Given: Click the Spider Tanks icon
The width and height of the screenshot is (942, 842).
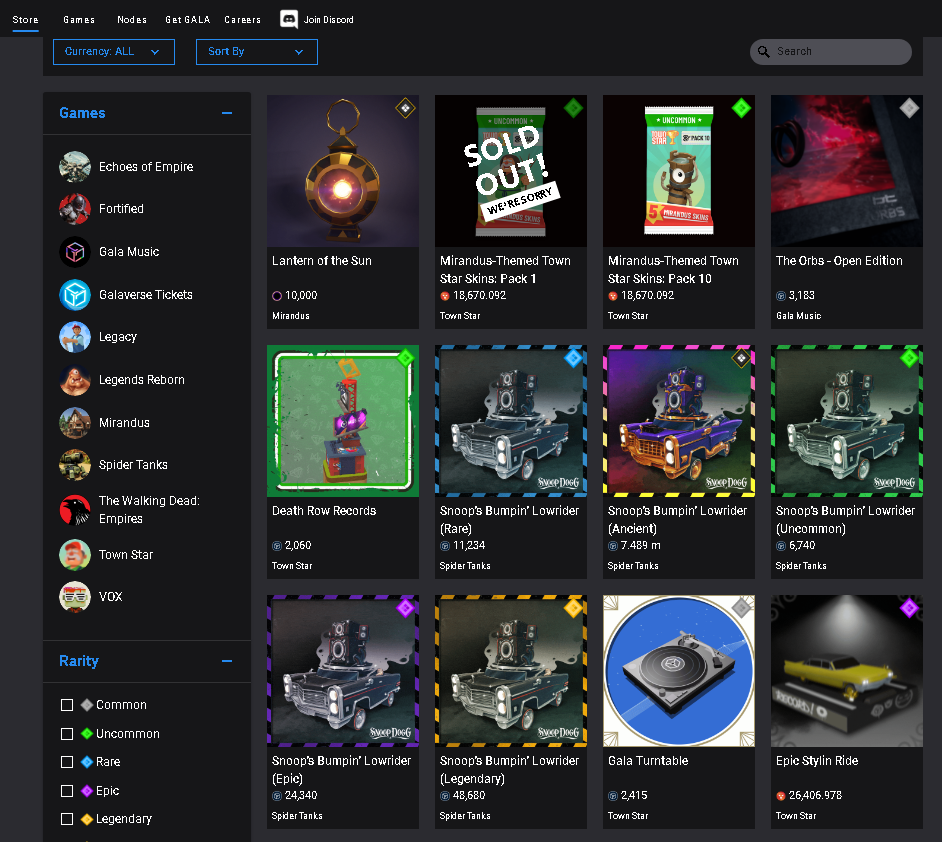Looking at the screenshot, I should tap(75, 465).
